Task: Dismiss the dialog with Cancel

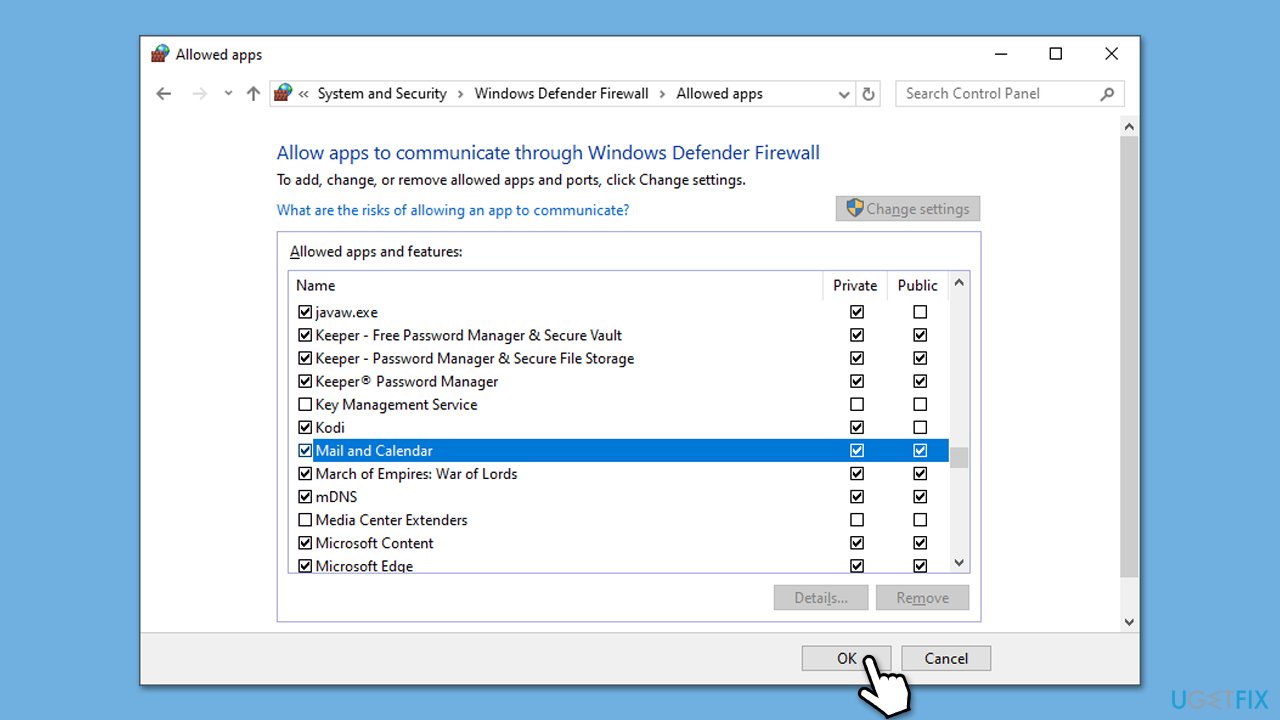Action: click(946, 658)
